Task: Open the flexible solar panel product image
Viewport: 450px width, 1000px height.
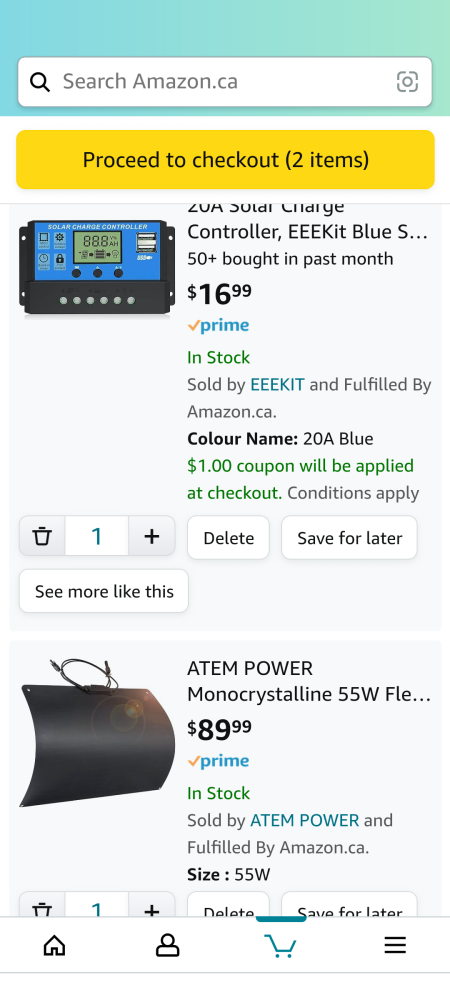Action: [x=97, y=733]
